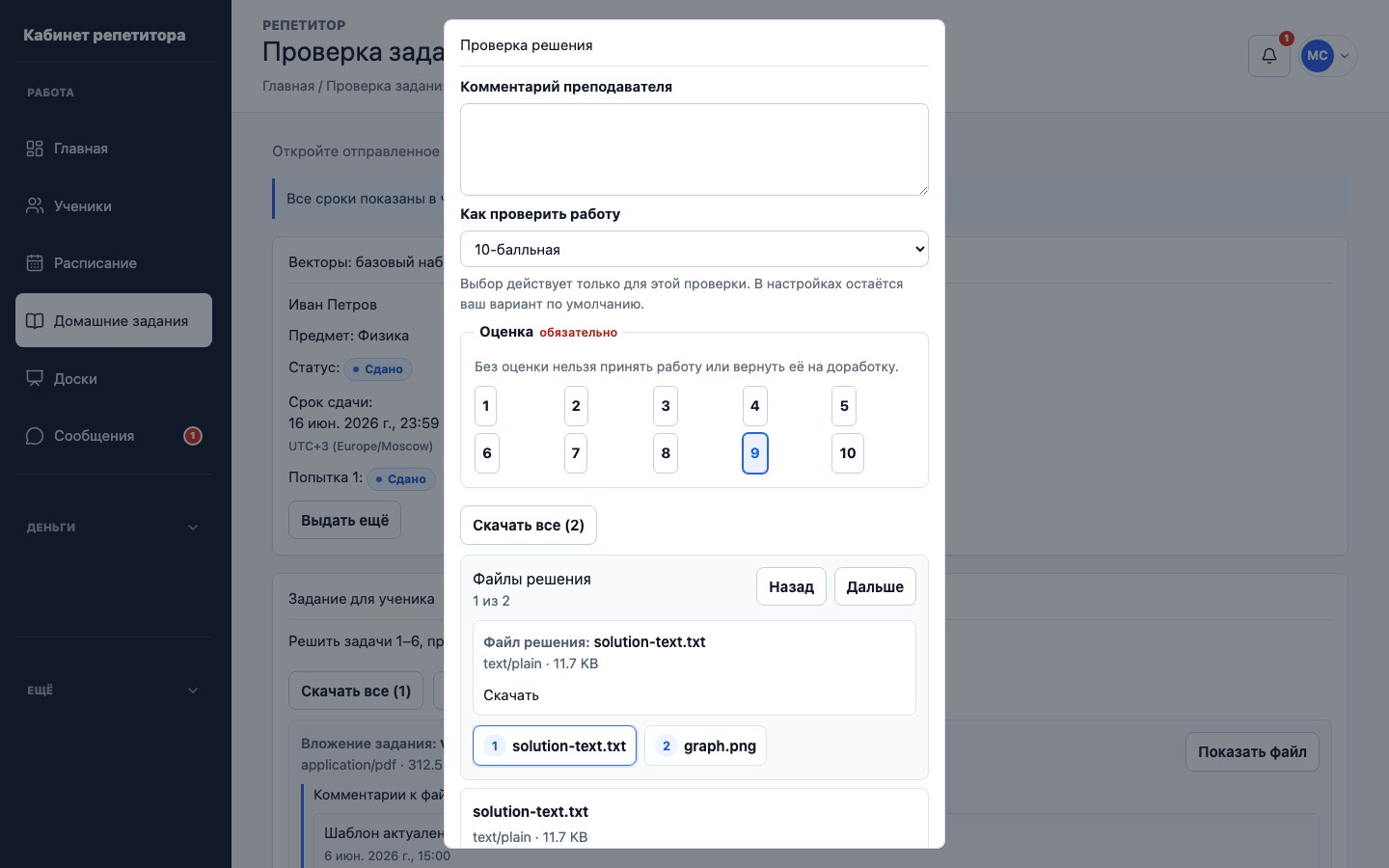
Task: Go to Доски in the sidebar
Action: (x=114, y=379)
